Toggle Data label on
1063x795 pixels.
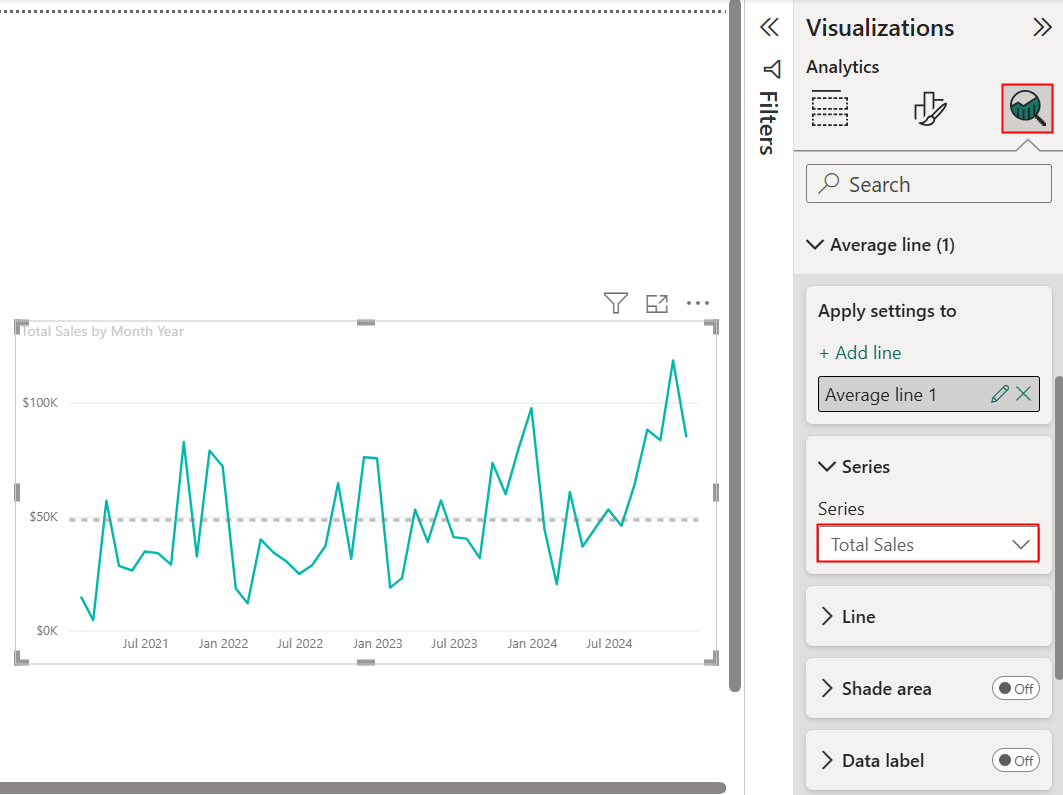(1016, 760)
